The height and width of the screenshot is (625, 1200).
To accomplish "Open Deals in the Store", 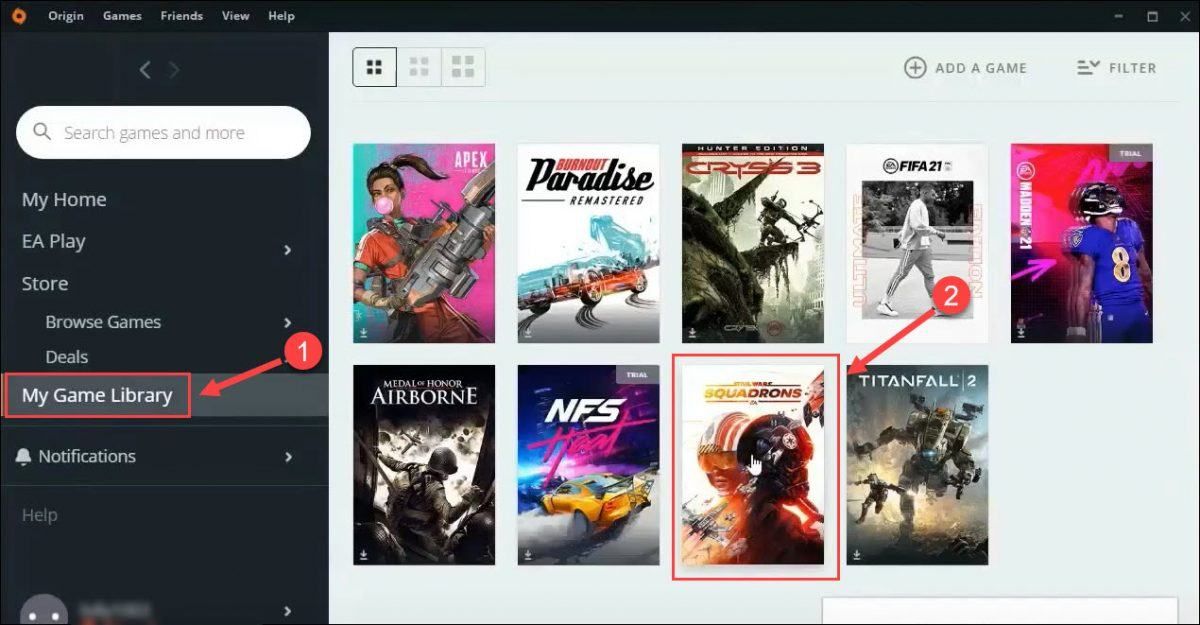I will point(67,357).
